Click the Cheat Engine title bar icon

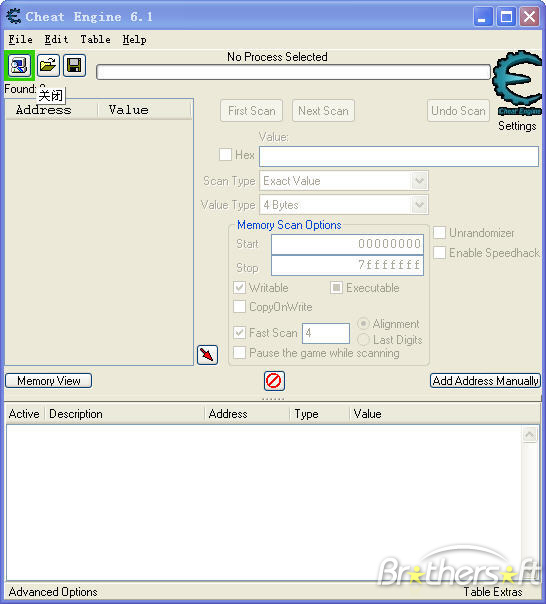(13, 17)
